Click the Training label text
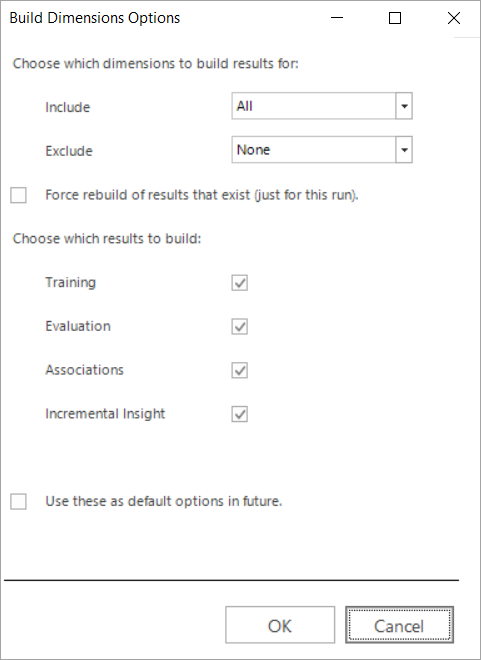This screenshot has height=660, width=481. tap(71, 282)
